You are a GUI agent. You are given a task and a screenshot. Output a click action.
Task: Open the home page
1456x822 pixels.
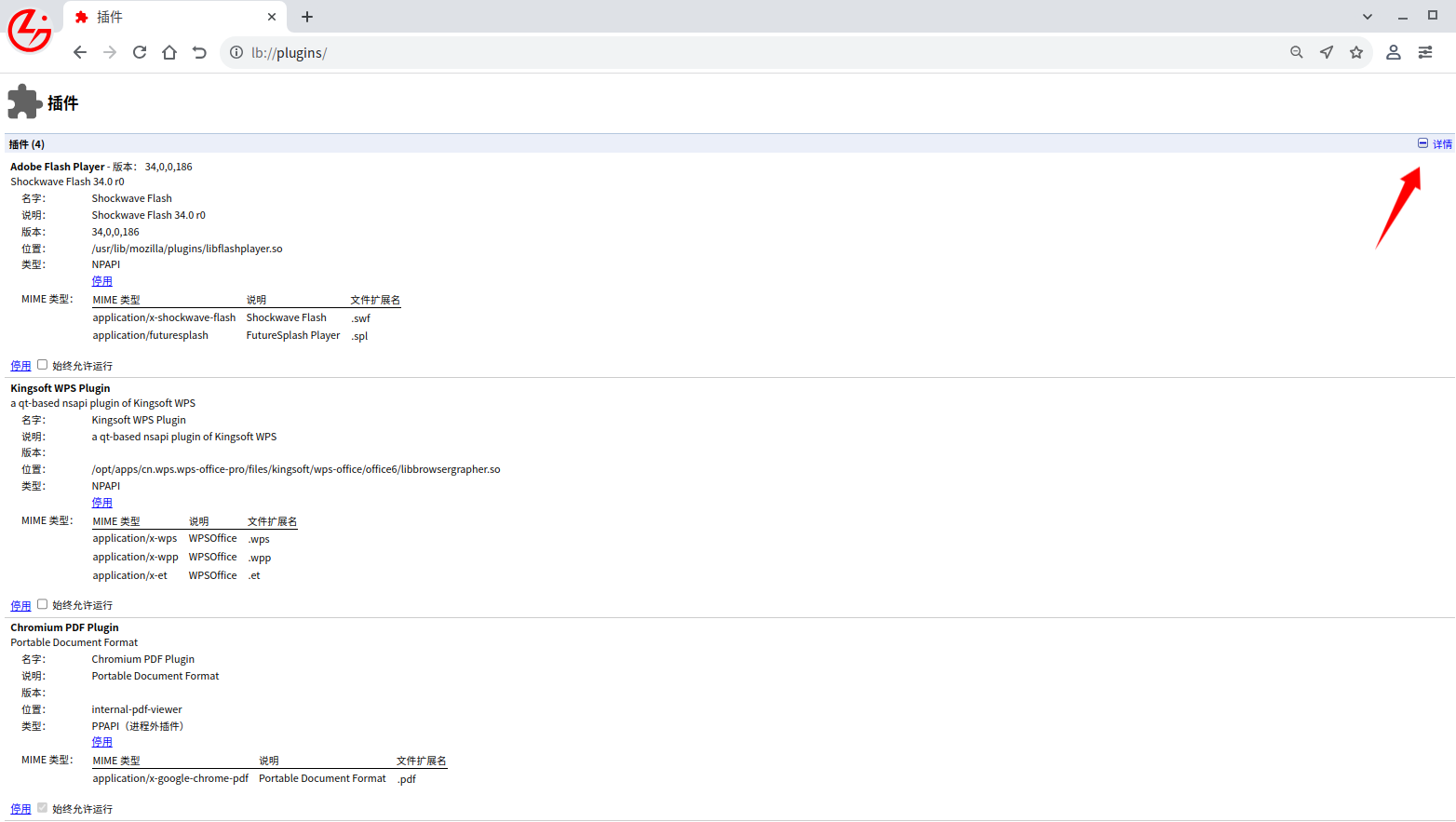(169, 52)
